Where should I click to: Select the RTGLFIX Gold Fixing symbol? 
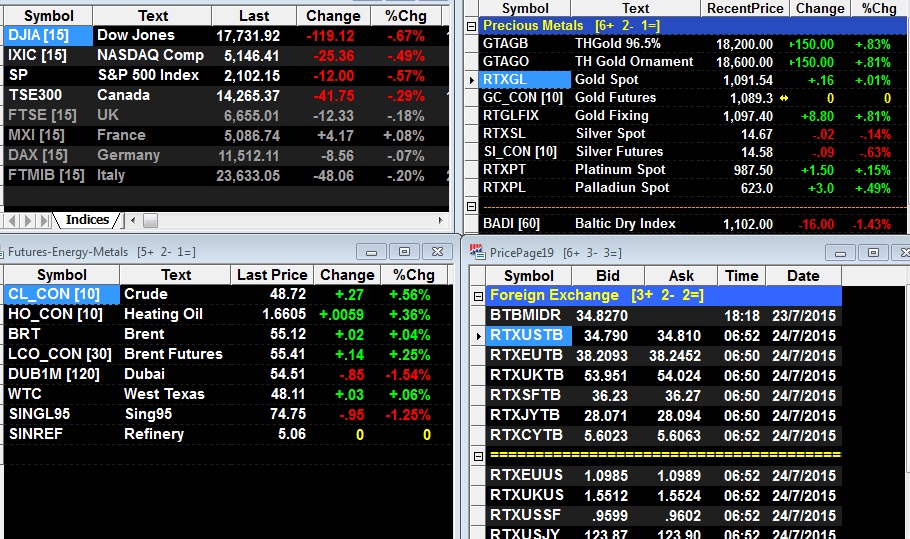(525, 115)
